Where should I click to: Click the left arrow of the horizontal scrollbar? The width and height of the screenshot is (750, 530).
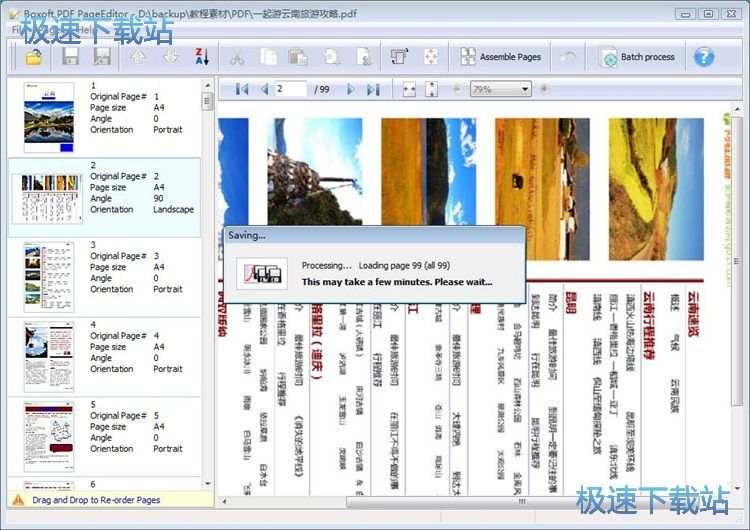224,502
